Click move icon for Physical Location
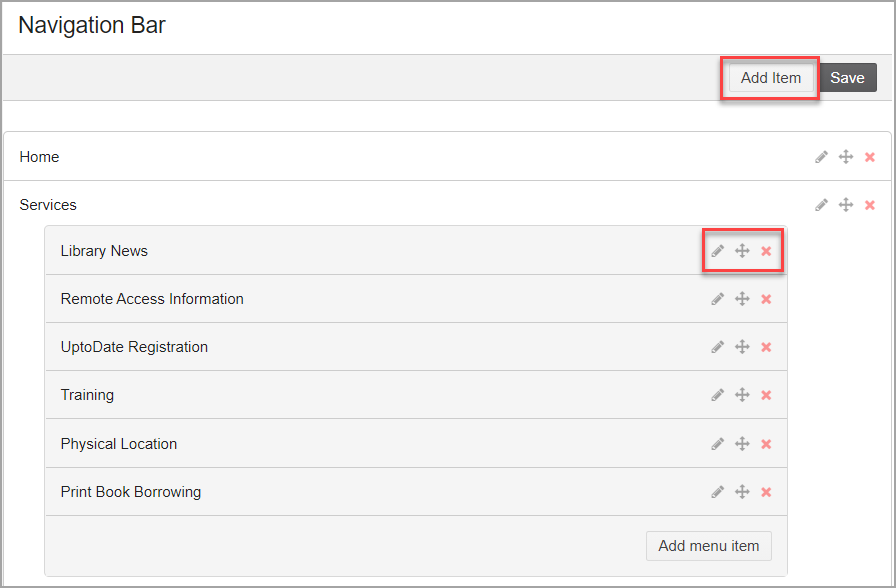The height and width of the screenshot is (588, 896). point(742,444)
